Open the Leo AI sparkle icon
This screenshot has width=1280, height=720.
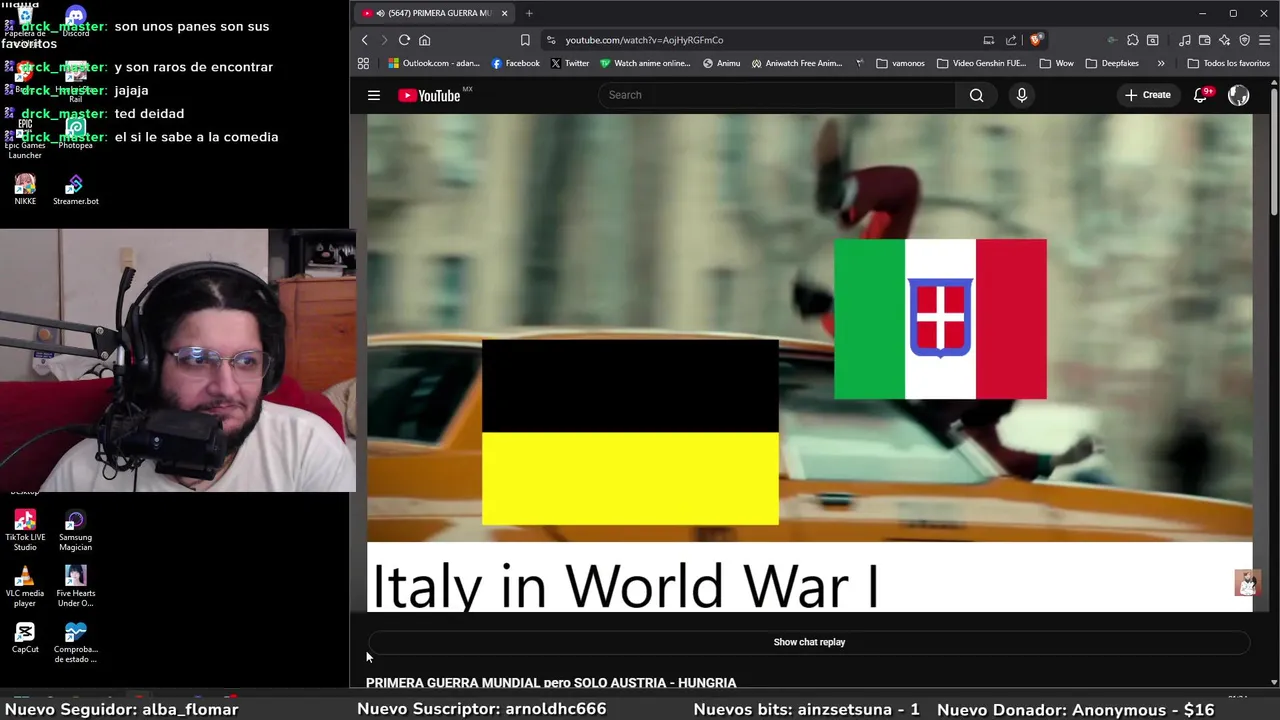pos(1224,40)
